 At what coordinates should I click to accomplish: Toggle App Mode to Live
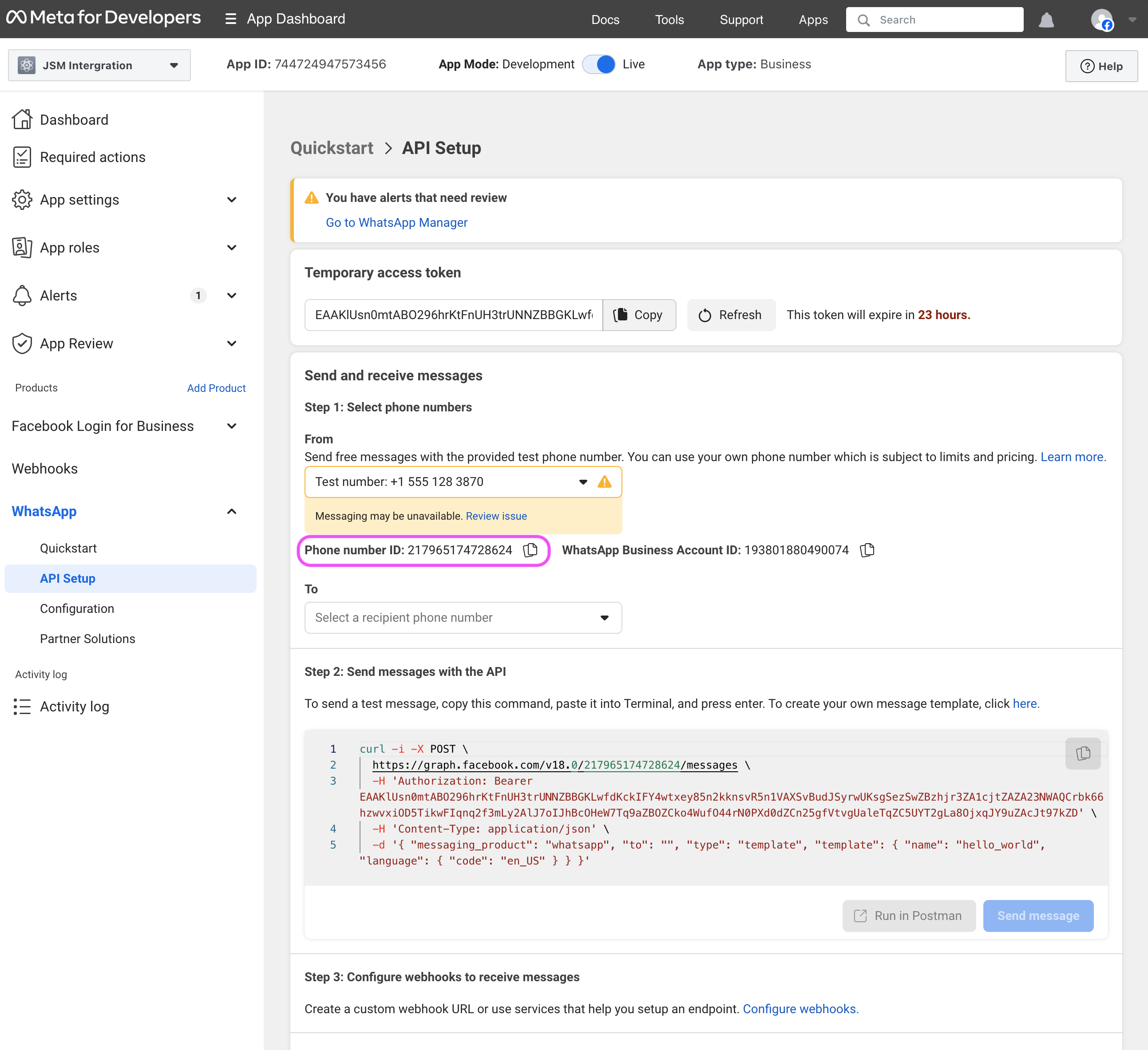(598, 64)
